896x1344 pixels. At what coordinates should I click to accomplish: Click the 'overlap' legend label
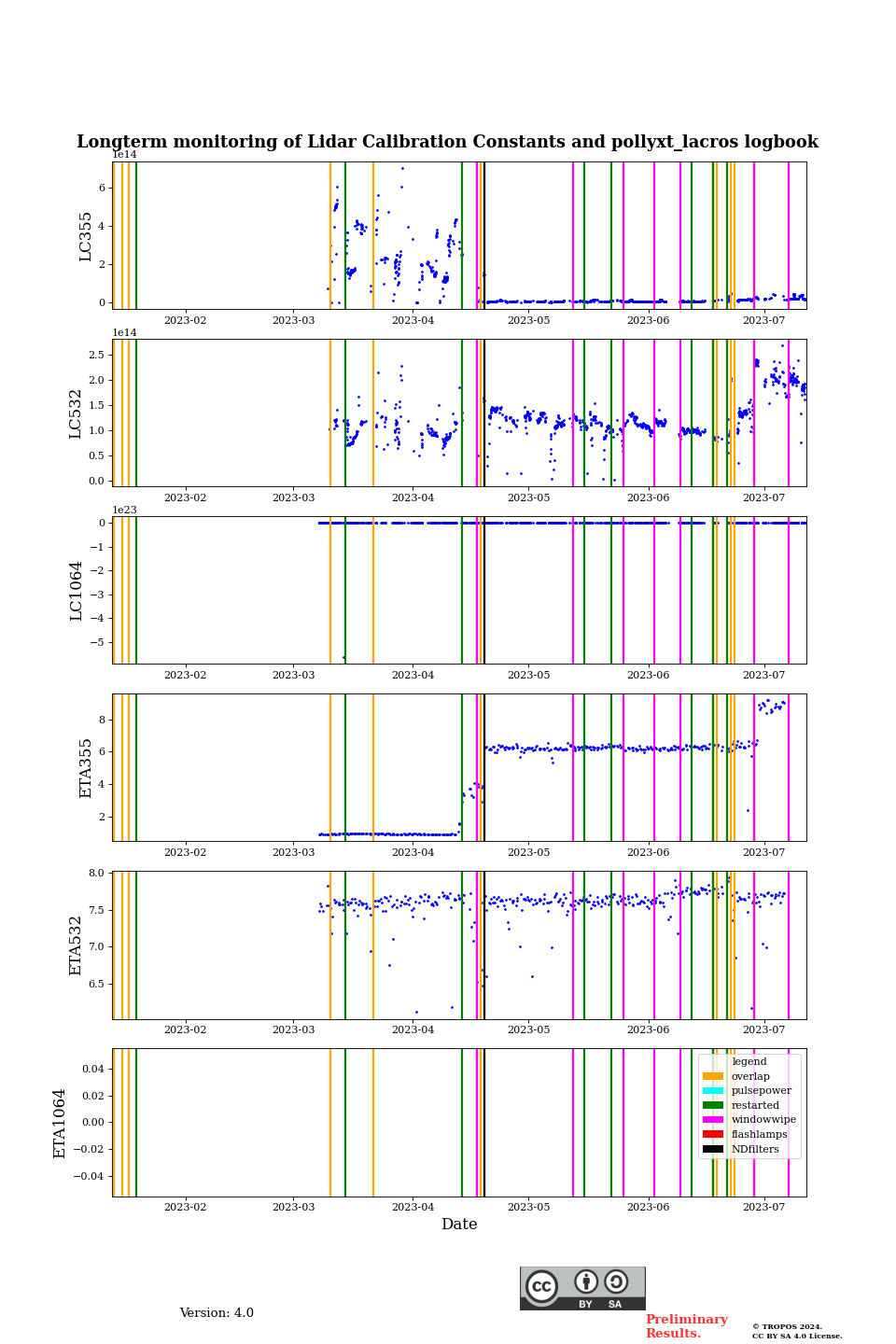click(x=750, y=1076)
